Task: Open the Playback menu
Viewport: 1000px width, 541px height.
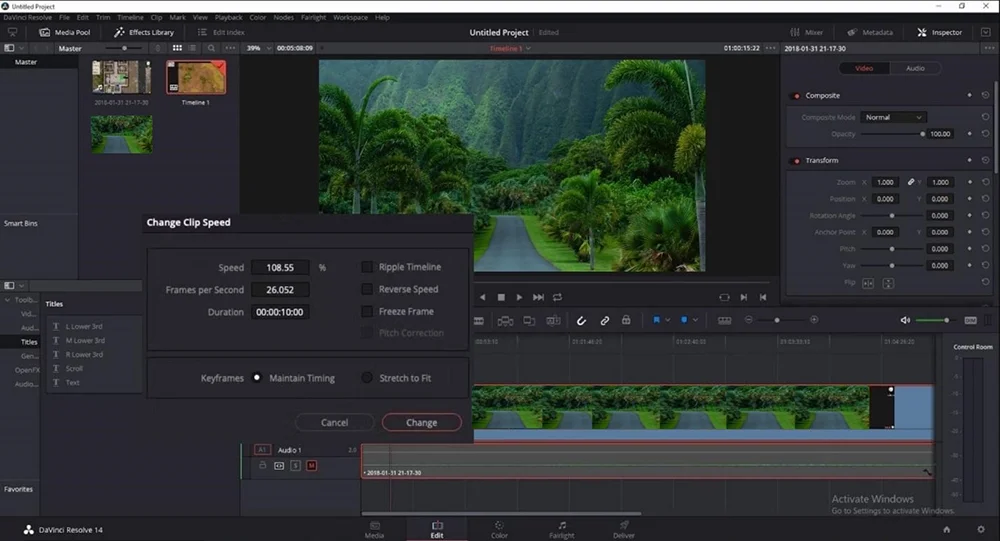Action: coord(228,17)
